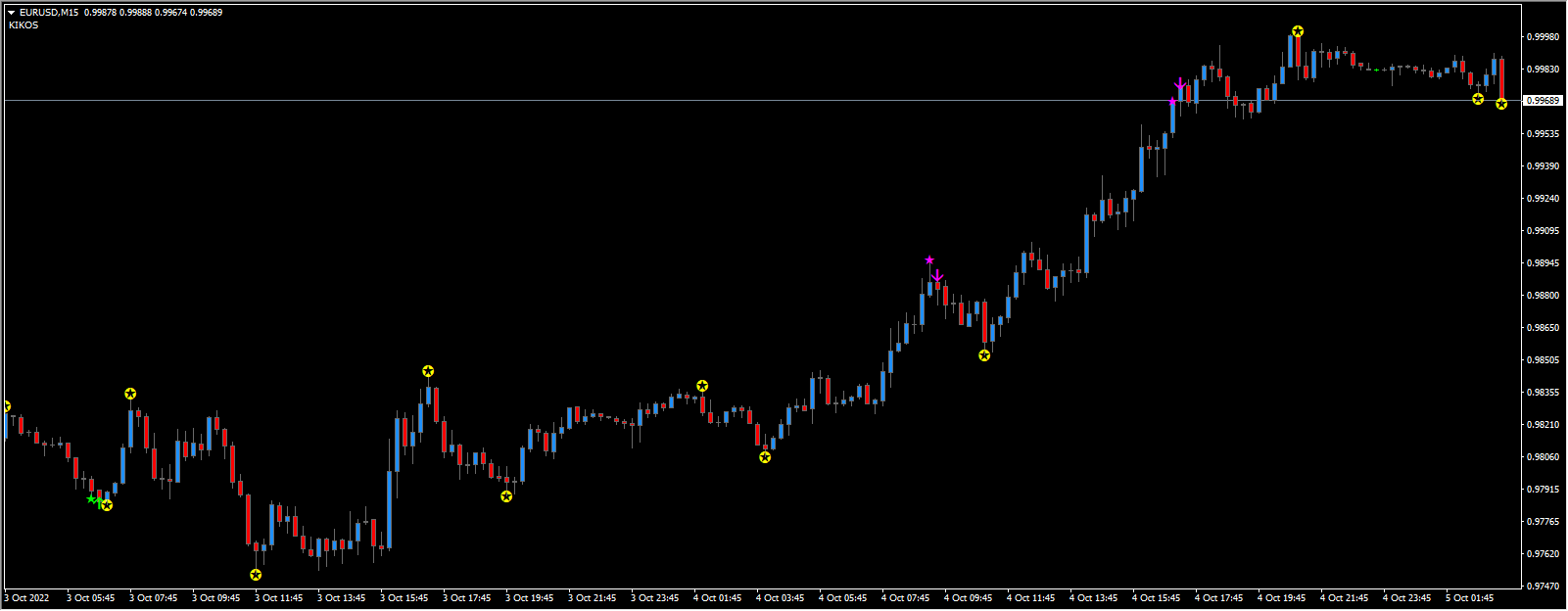The width and height of the screenshot is (1568, 611).
Task: Click the 5 Oct 01:45 time label
Action: click(x=1469, y=598)
